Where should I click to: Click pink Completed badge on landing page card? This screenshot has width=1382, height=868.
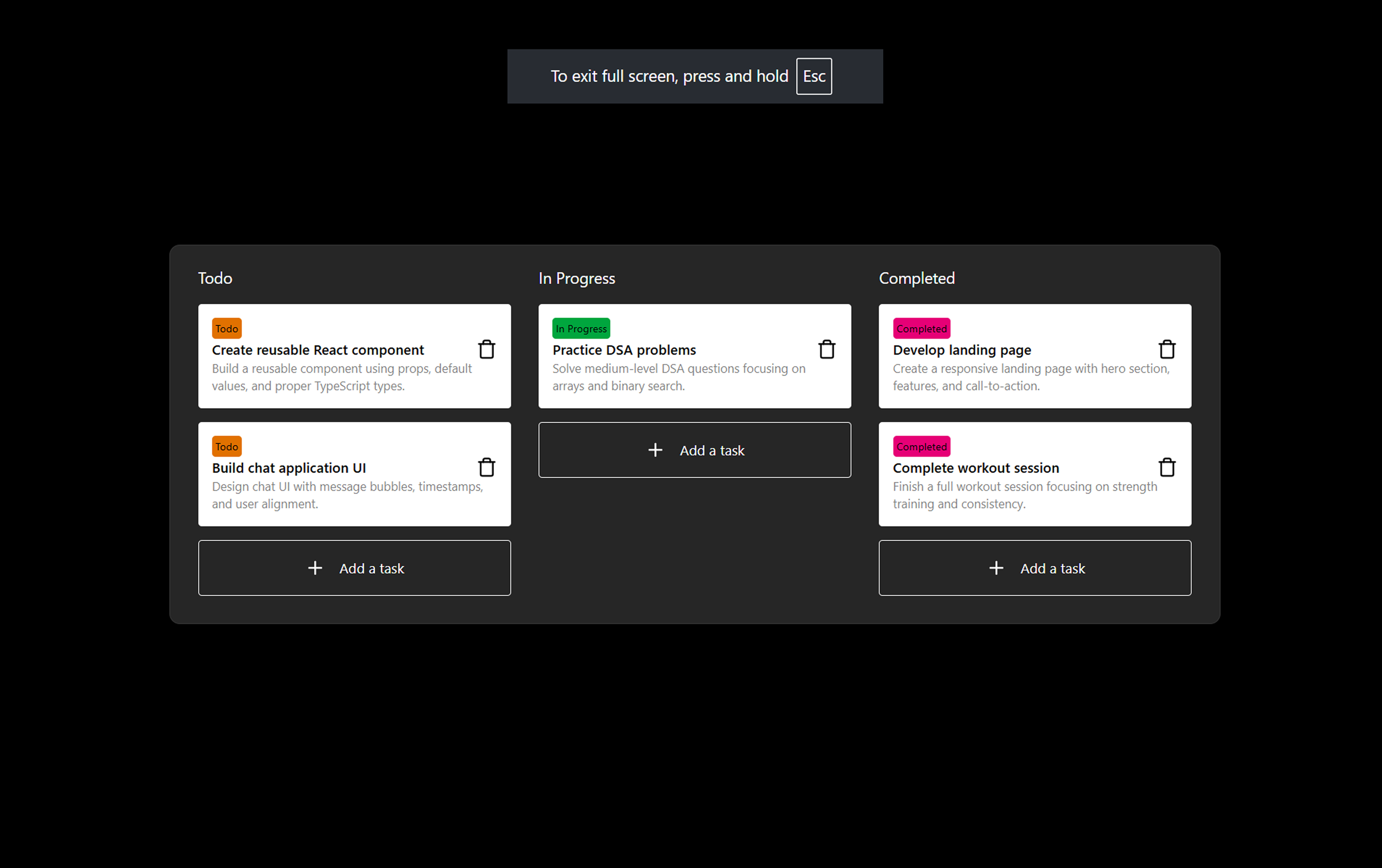(x=921, y=328)
